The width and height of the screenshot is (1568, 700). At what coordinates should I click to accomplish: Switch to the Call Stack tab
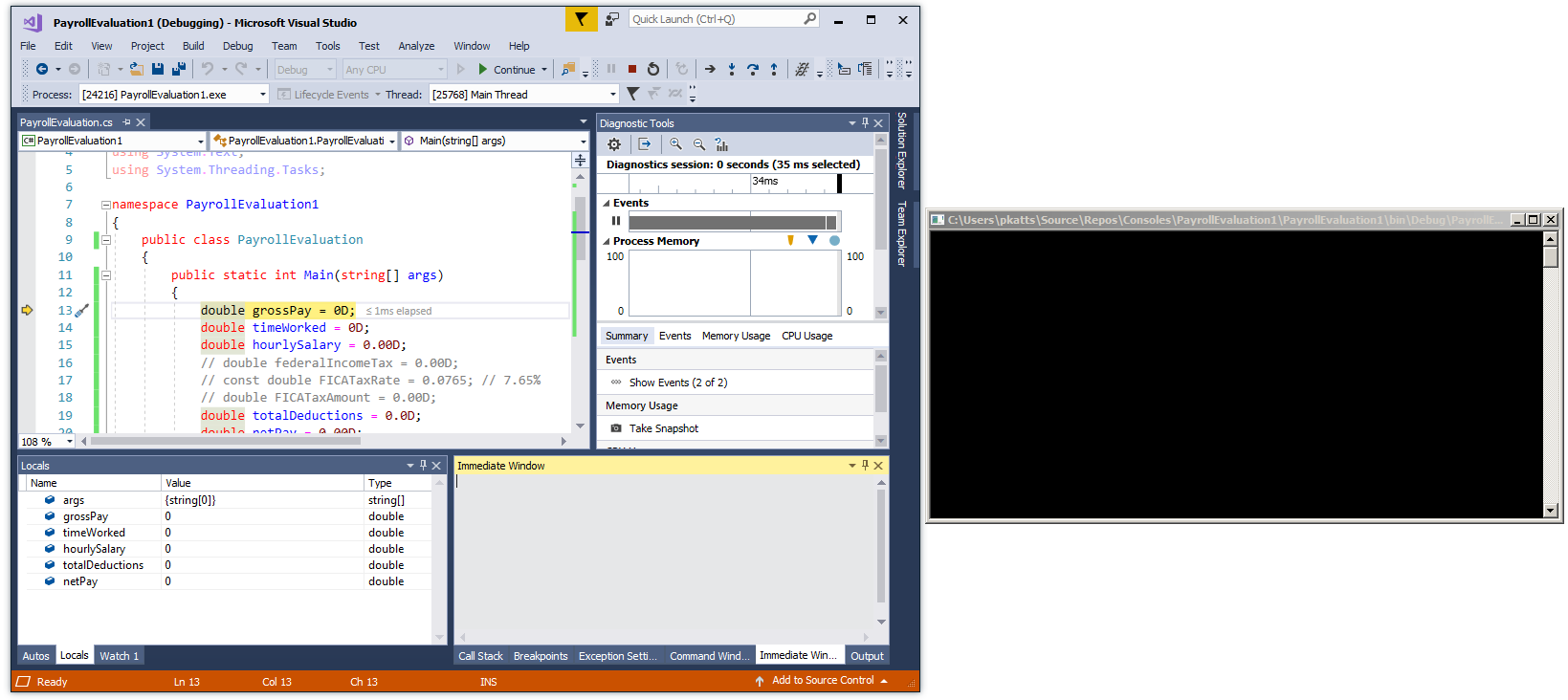pyautogui.click(x=480, y=656)
